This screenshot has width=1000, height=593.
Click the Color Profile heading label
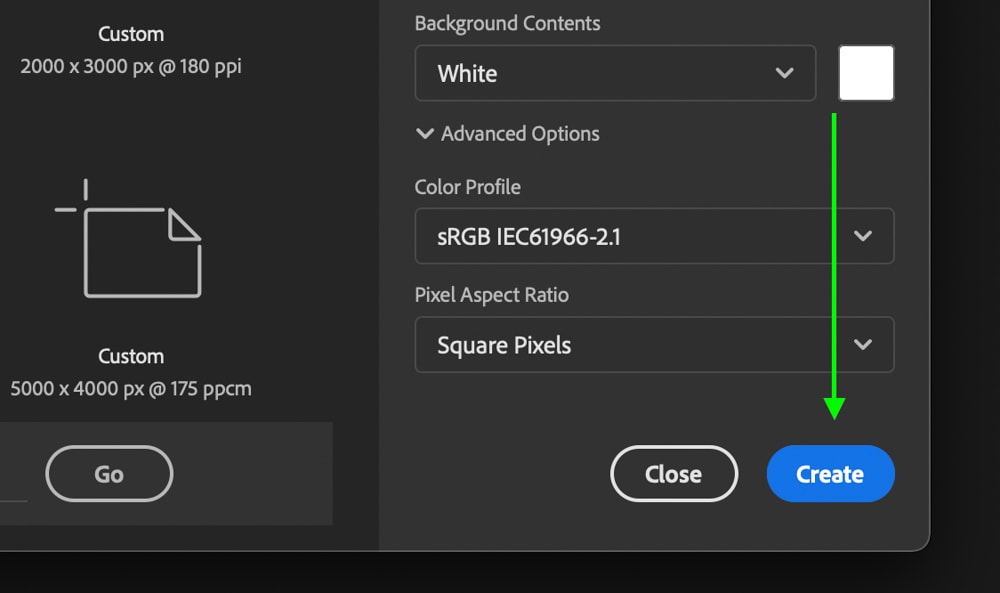pyautogui.click(x=467, y=187)
